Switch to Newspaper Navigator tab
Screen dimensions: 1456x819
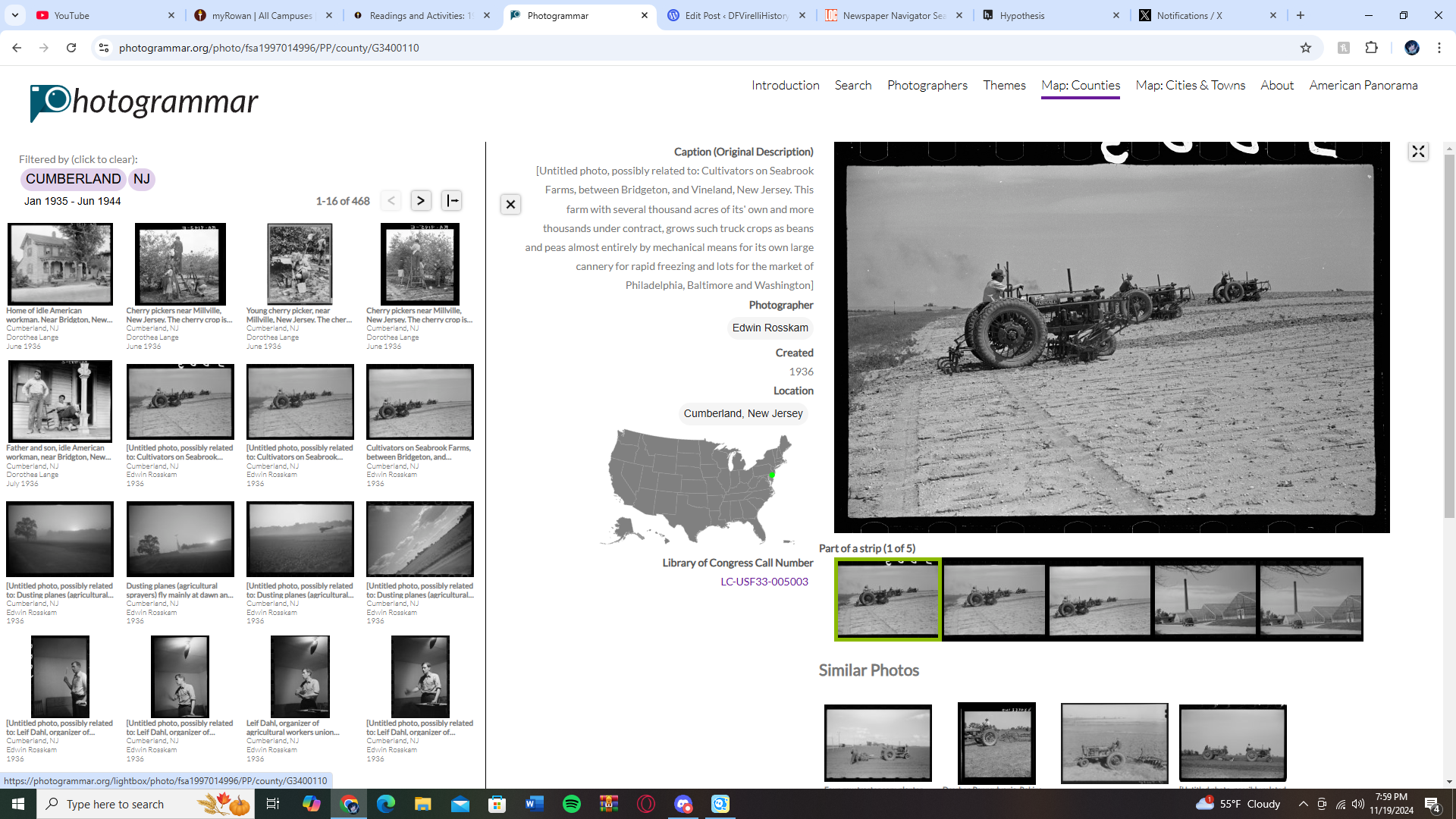[893, 15]
